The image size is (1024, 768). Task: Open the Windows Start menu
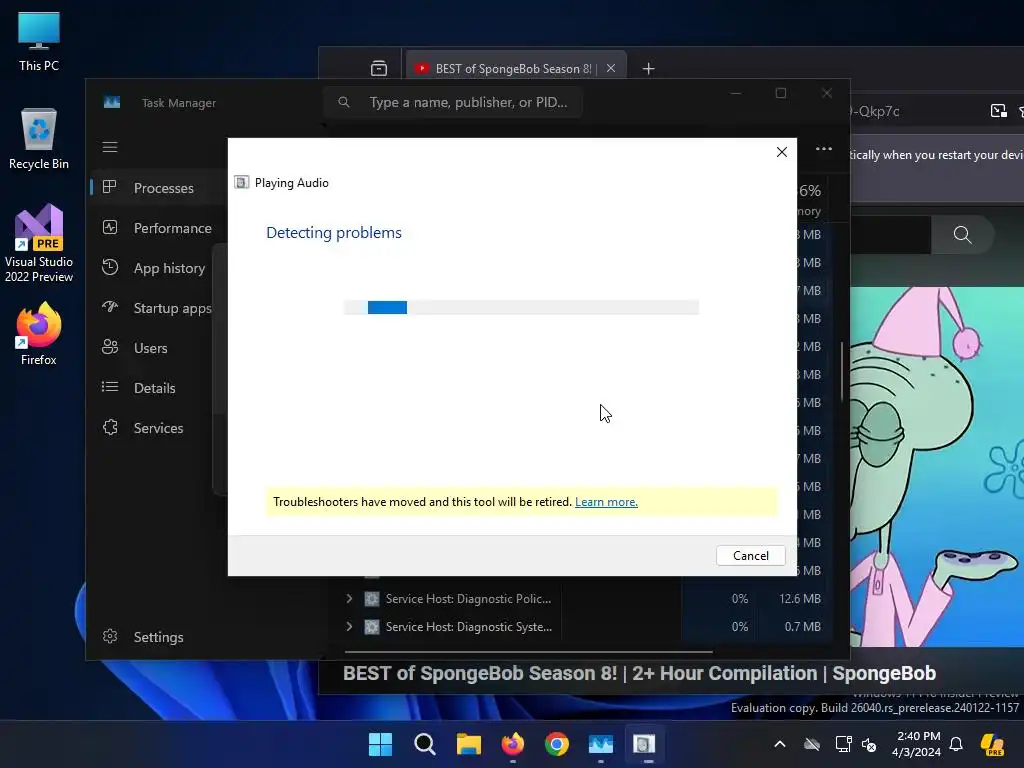point(380,744)
